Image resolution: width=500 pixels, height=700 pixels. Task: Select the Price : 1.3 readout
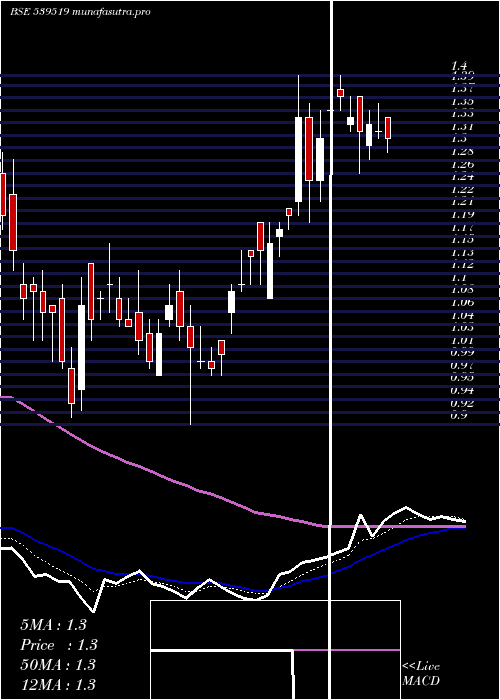59,645
